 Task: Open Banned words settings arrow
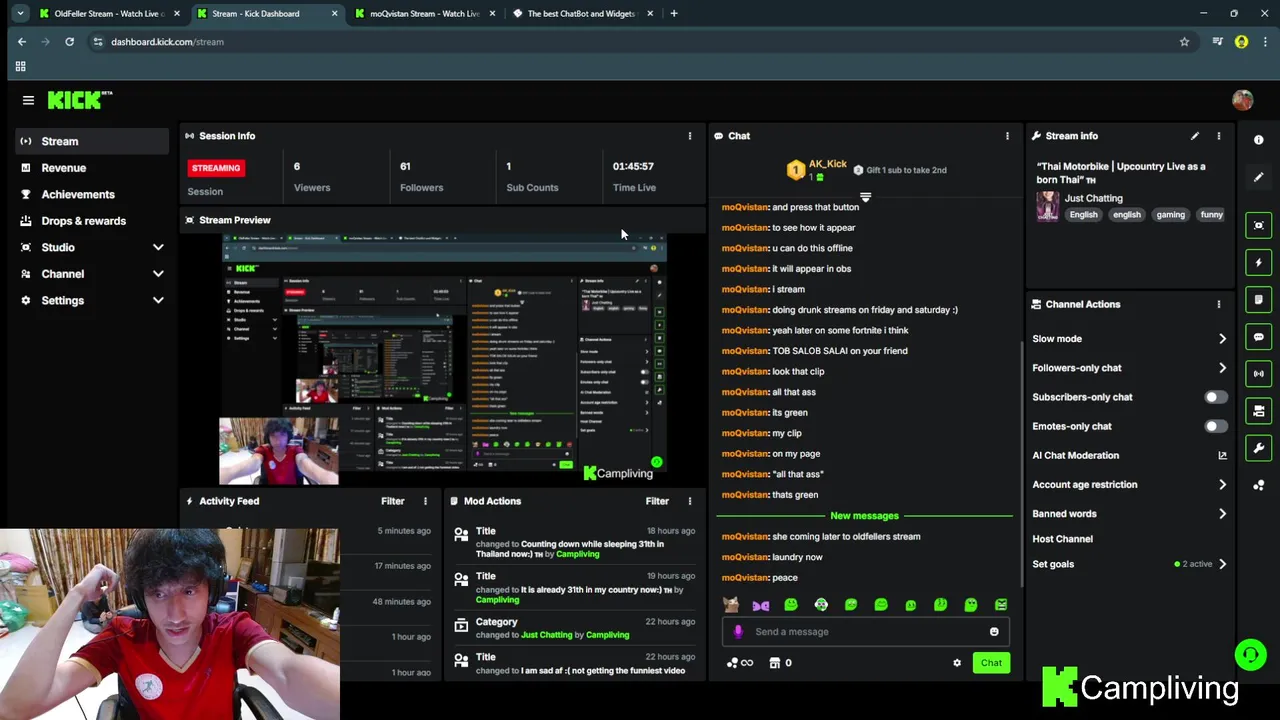(x=1222, y=514)
